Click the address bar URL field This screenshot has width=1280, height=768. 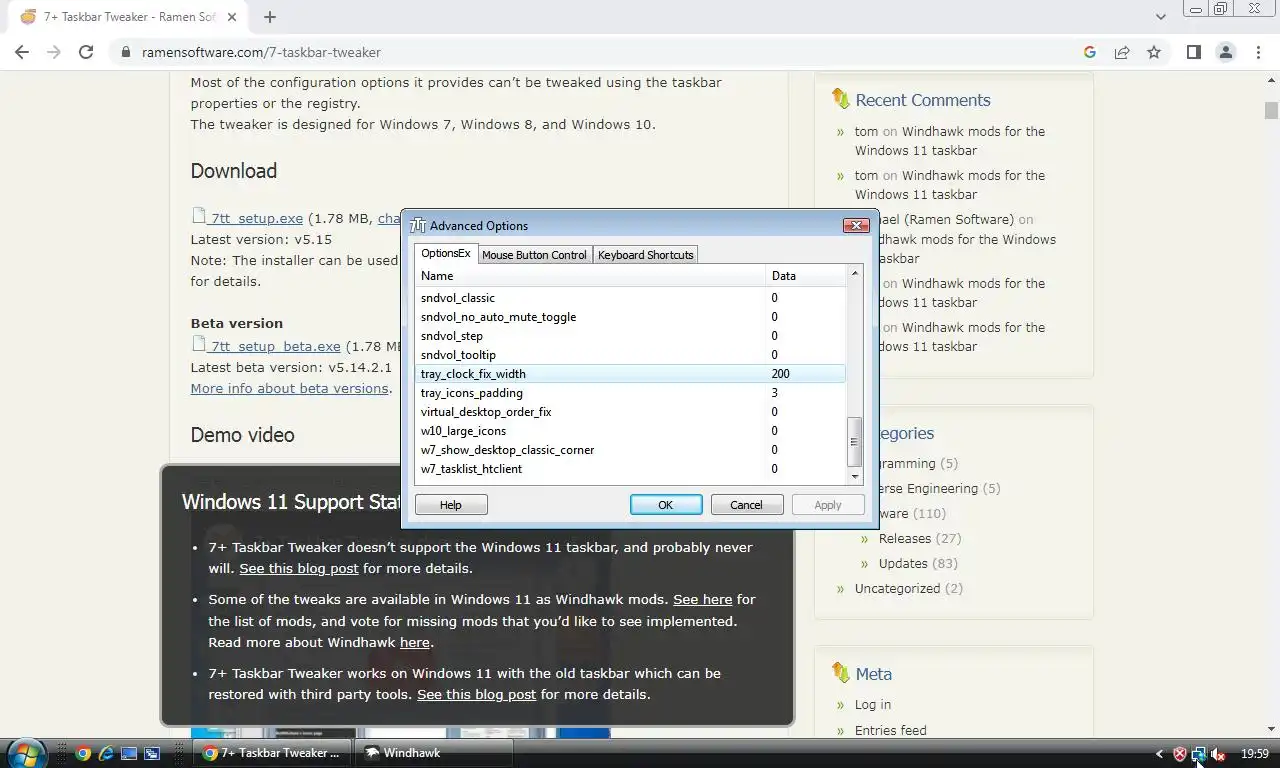tap(600, 52)
